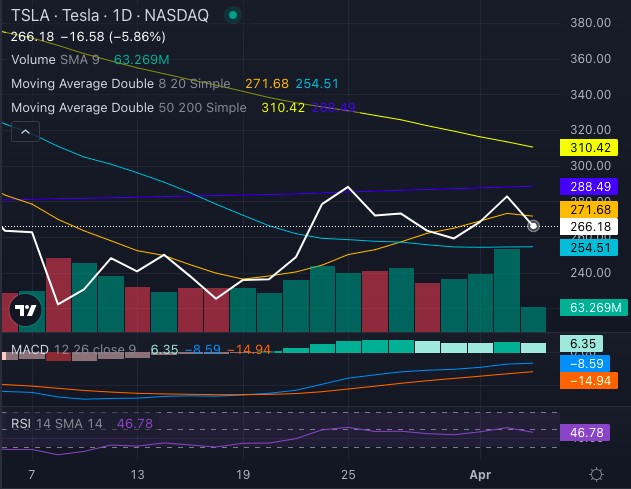Click the tallest green volume bar
This screenshot has width=631, height=489.
pyautogui.click(x=507, y=291)
